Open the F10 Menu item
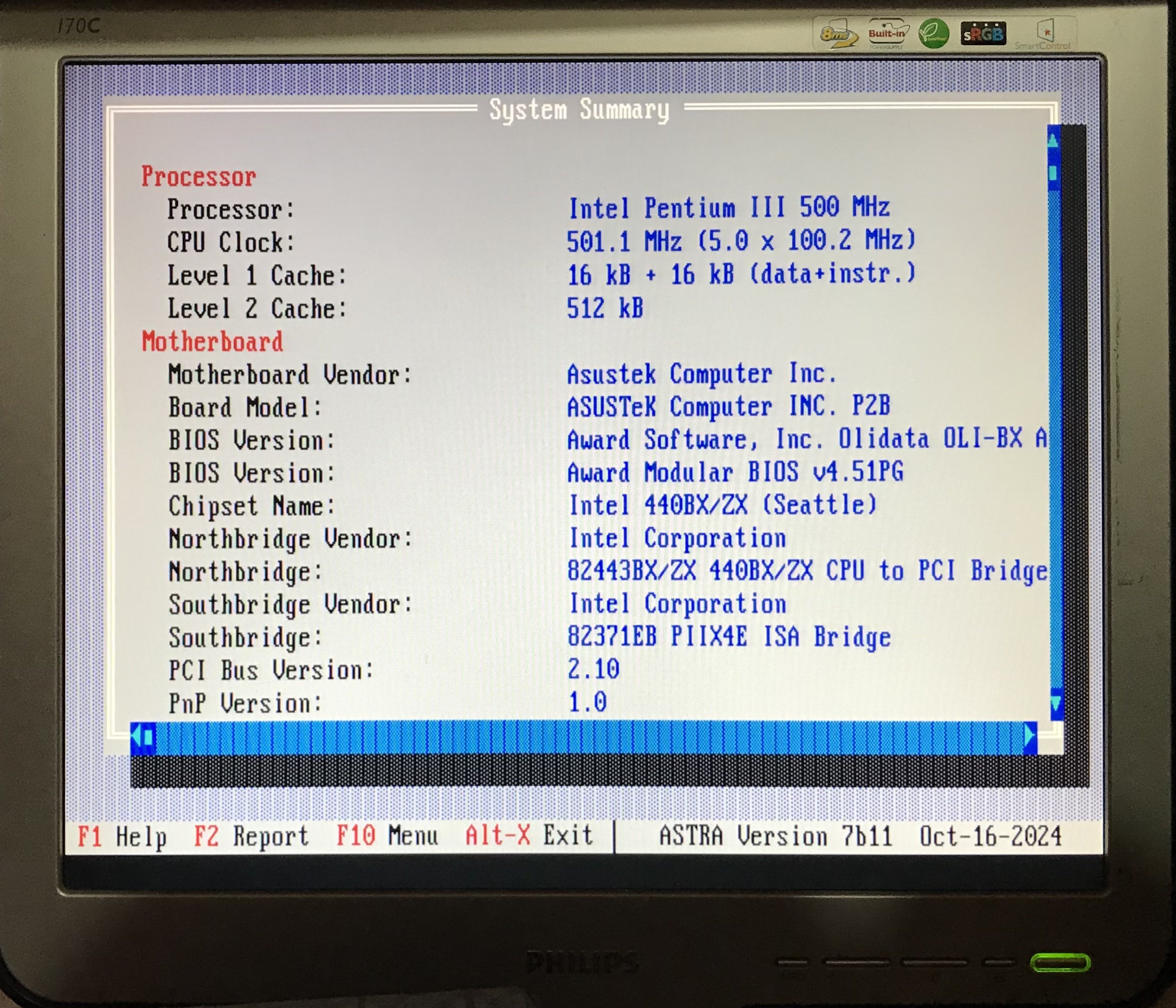The width and height of the screenshot is (1176, 1008). point(387,836)
